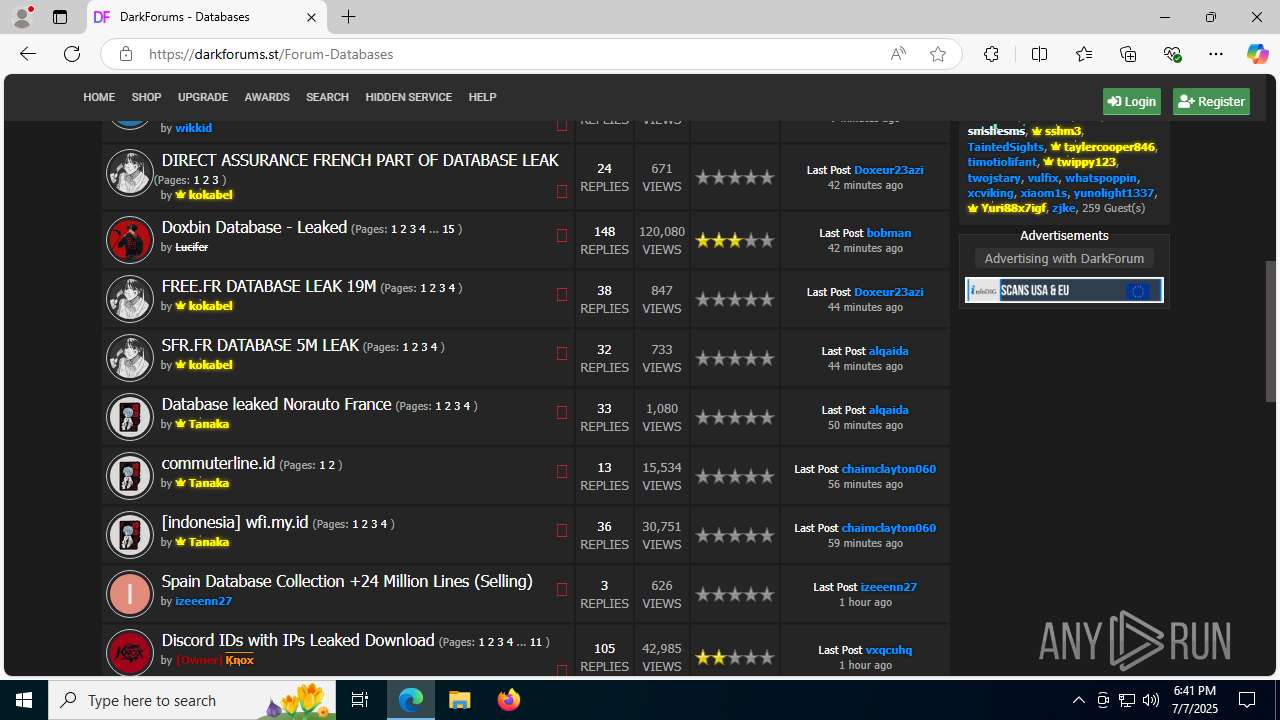The height and width of the screenshot is (720, 1280).
Task: Add page to favorites star icon
Action: [x=938, y=54]
